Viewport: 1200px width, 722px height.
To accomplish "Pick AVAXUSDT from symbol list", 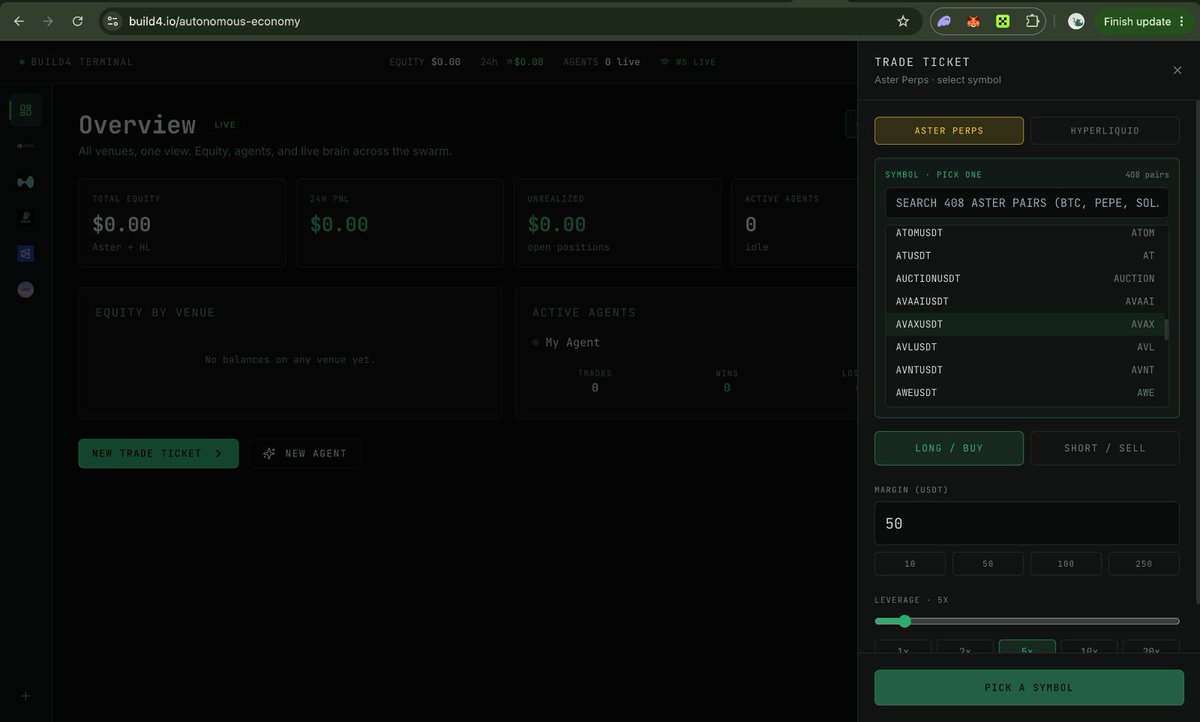I will click(1025, 324).
